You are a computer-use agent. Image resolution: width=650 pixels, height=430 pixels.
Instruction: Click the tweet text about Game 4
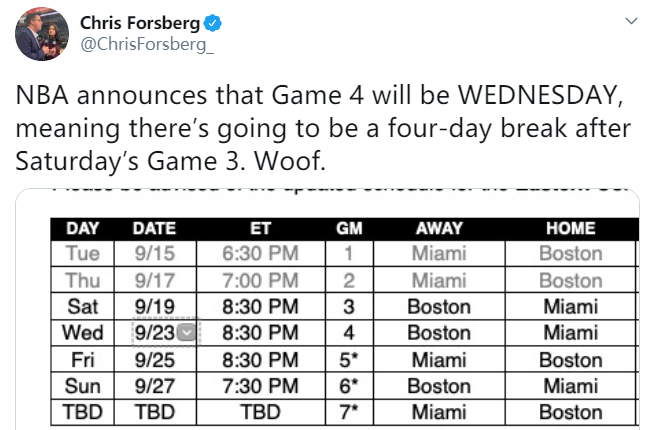[x=325, y=127]
